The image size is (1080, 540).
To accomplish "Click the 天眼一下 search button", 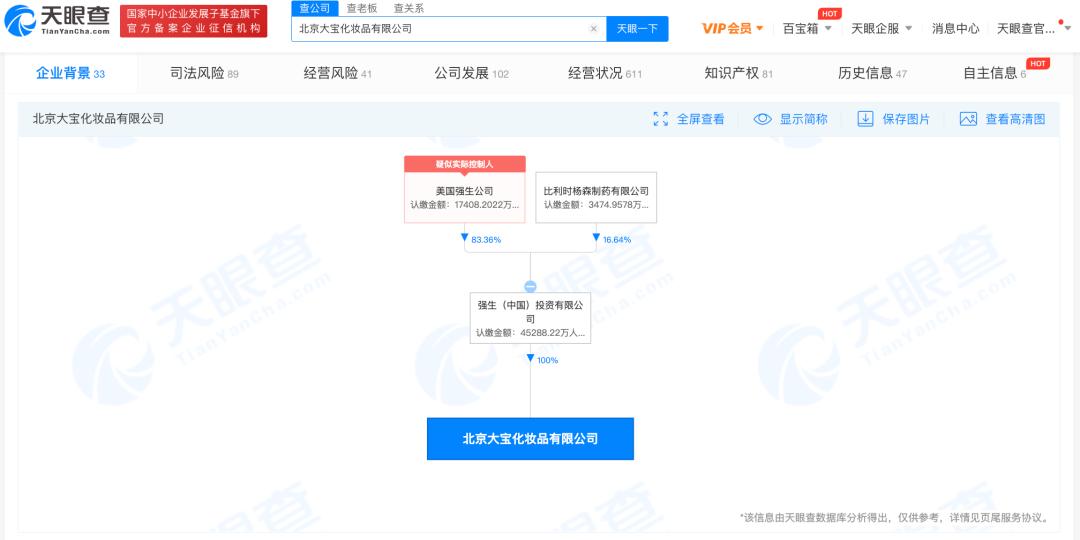I will [x=637, y=29].
